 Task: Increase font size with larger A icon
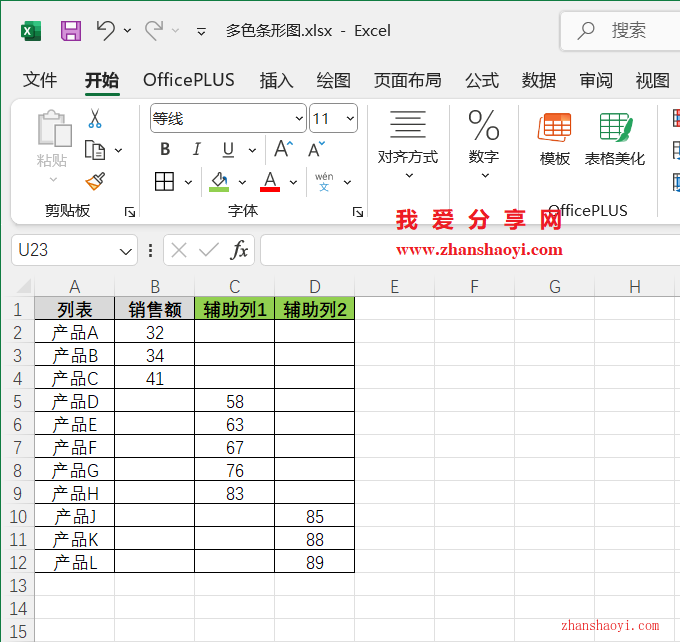click(x=284, y=150)
